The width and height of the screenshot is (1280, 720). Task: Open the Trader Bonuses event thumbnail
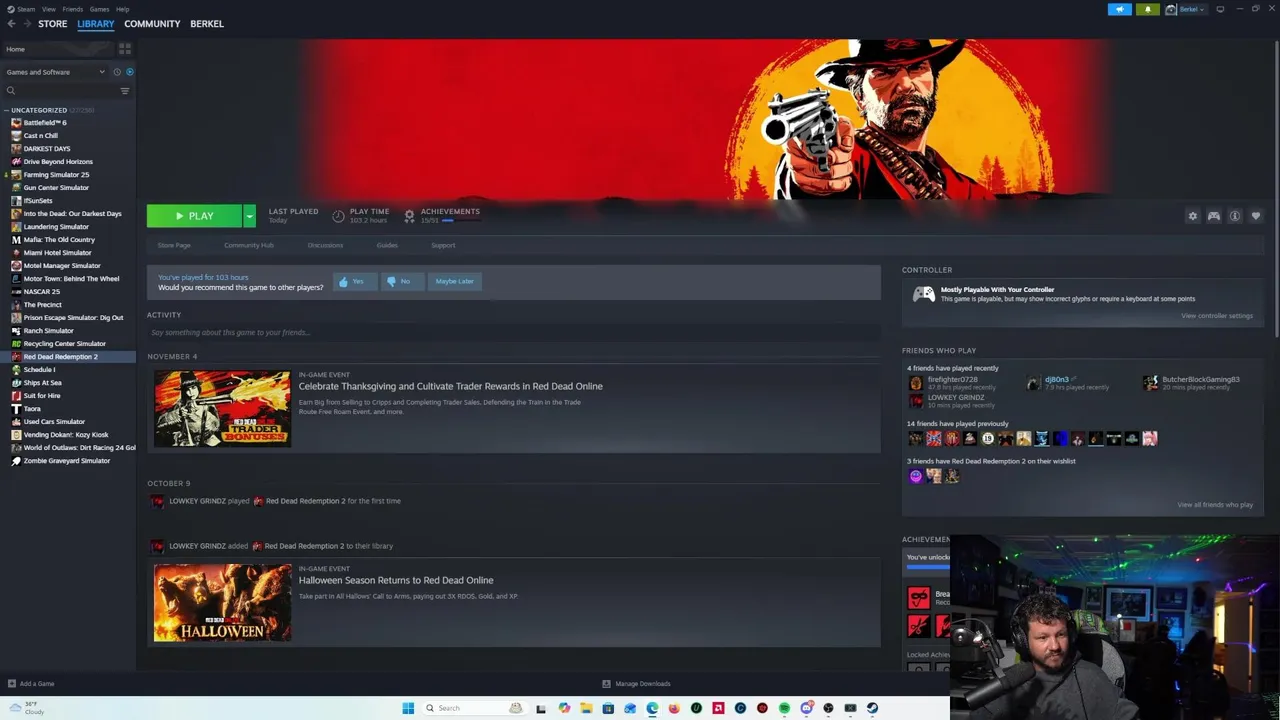pos(222,408)
